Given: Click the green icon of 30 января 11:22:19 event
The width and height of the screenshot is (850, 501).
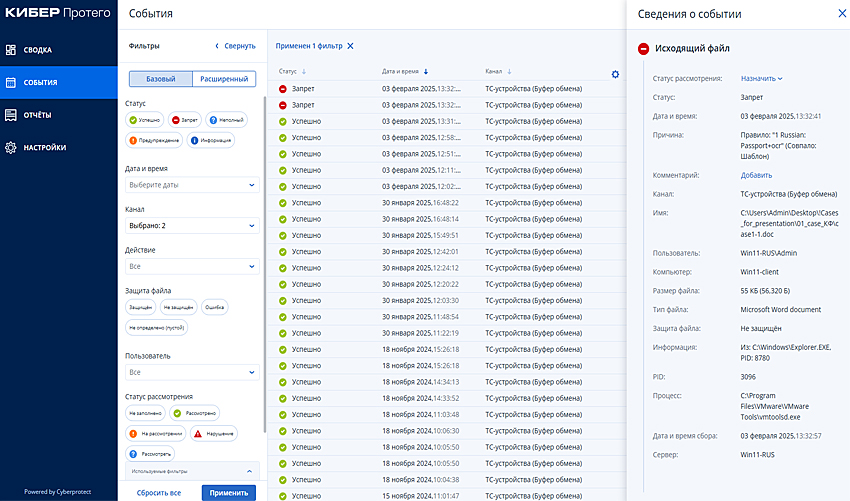Looking at the screenshot, I should pyautogui.click(x=283, y=333).
